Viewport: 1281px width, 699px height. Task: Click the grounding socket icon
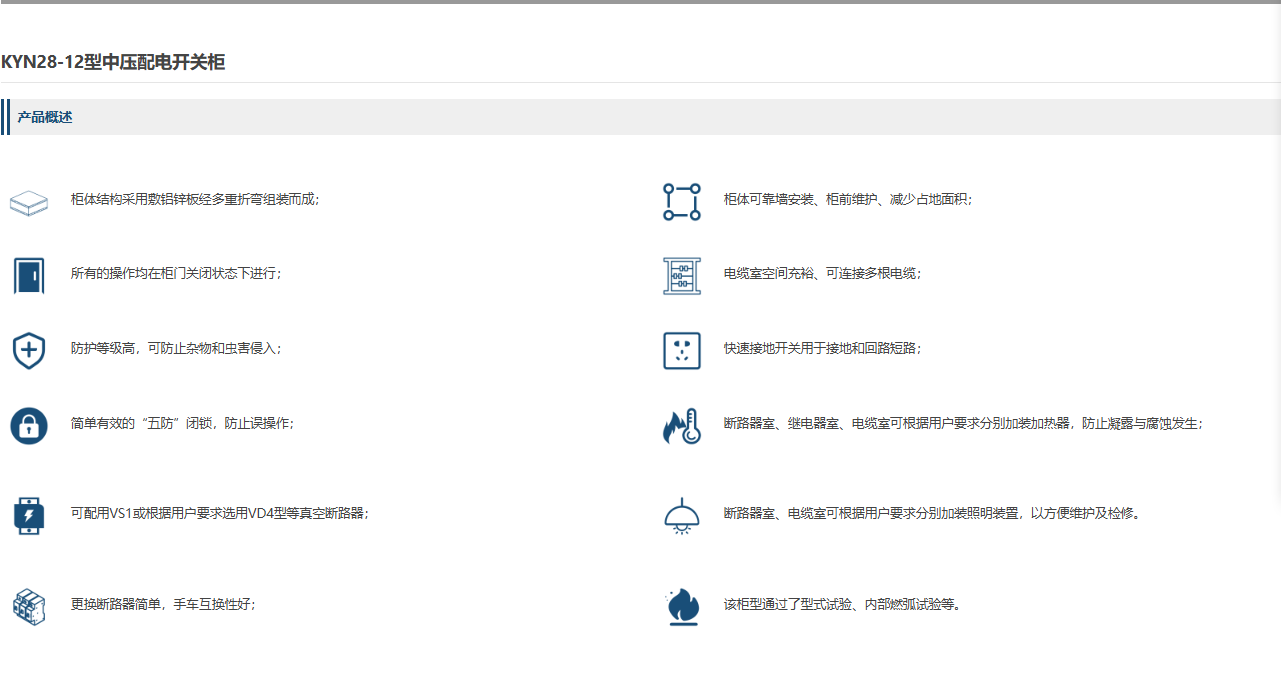click(x=682, y=351)
